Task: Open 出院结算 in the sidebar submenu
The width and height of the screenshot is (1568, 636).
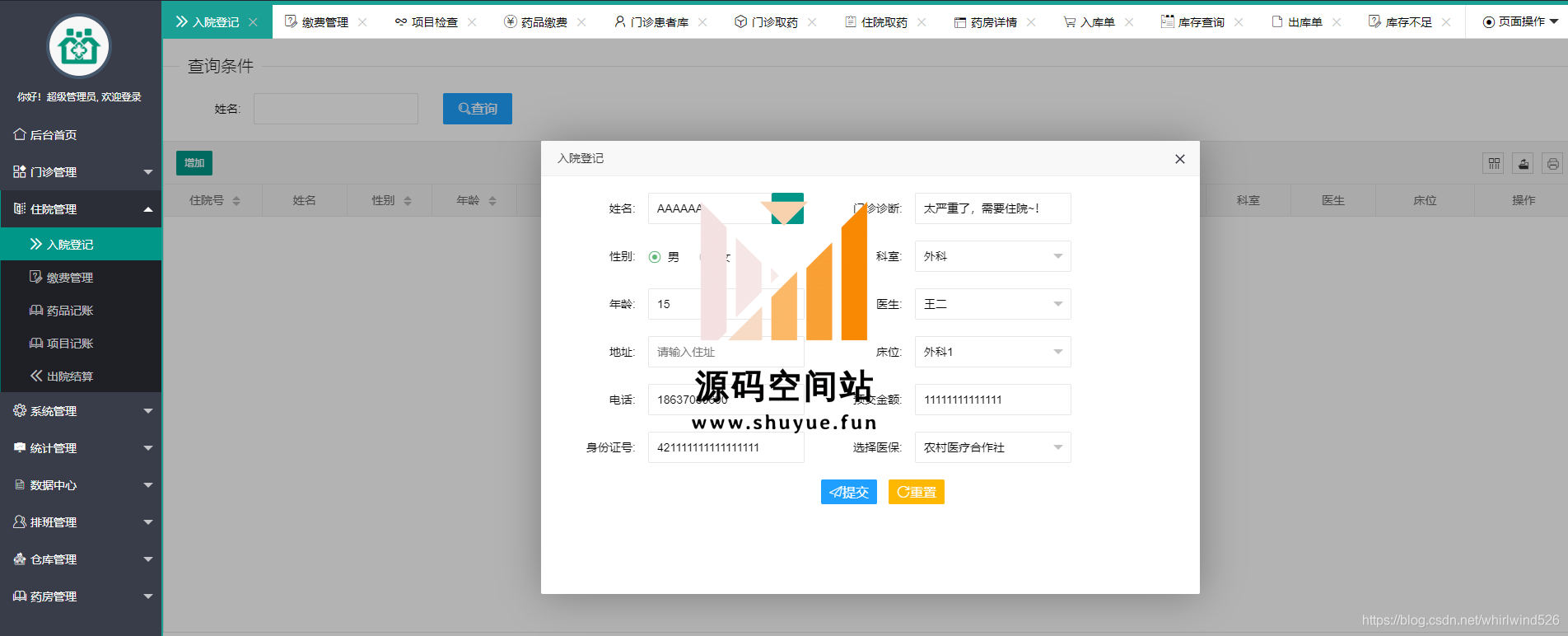Action: pyautogui.click(x=81, y=376)
